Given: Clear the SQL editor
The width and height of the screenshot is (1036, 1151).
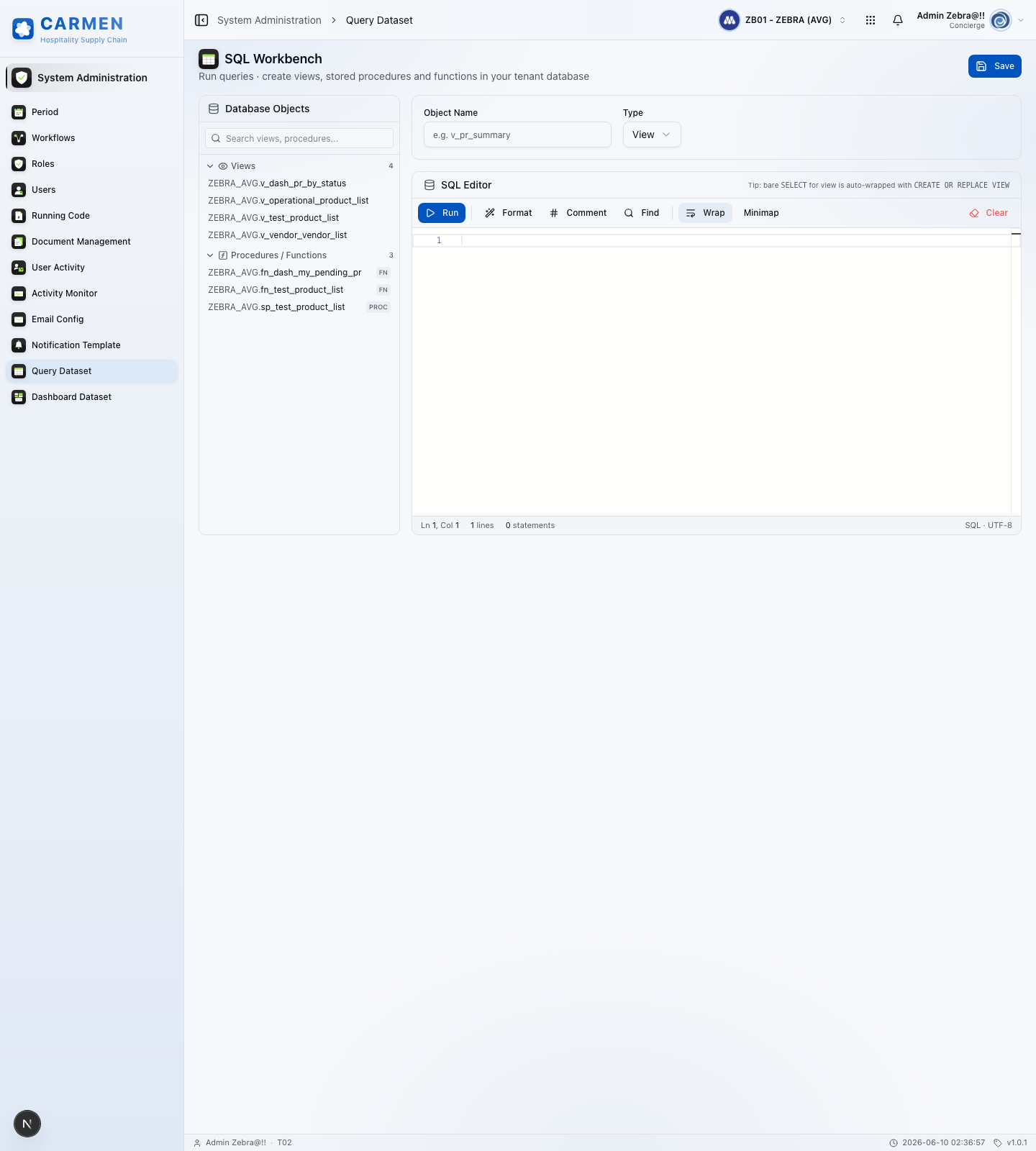Looking at the screenshot, I should [989, 213].
